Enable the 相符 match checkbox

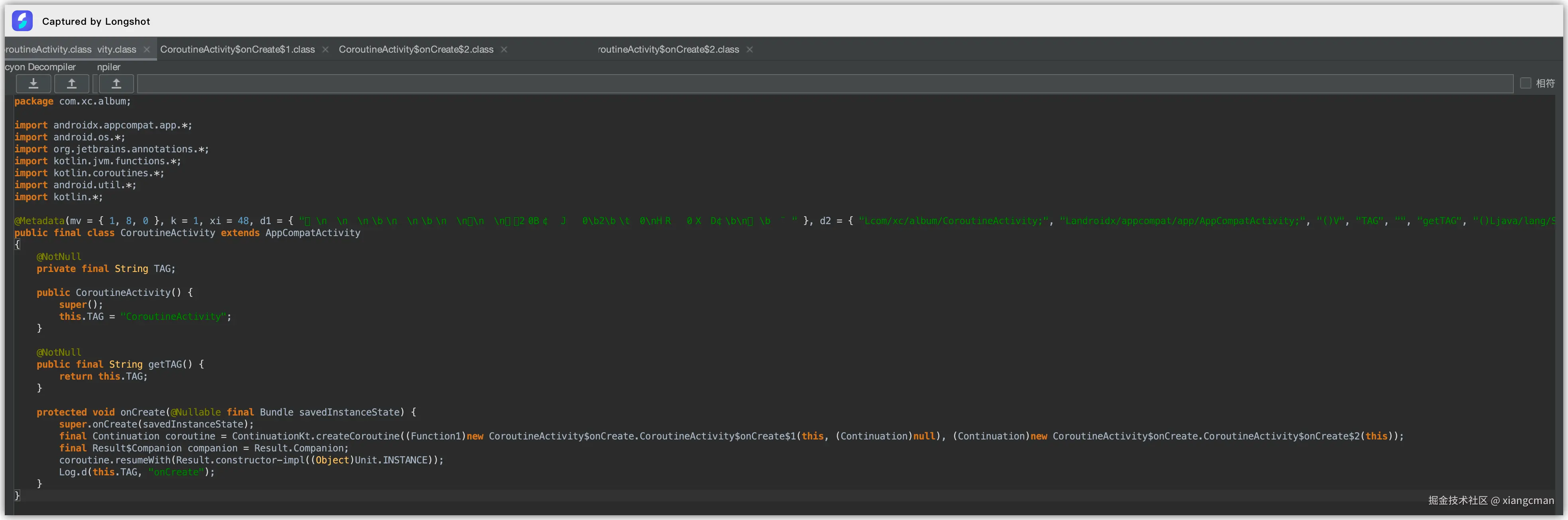pos(1525,83)
